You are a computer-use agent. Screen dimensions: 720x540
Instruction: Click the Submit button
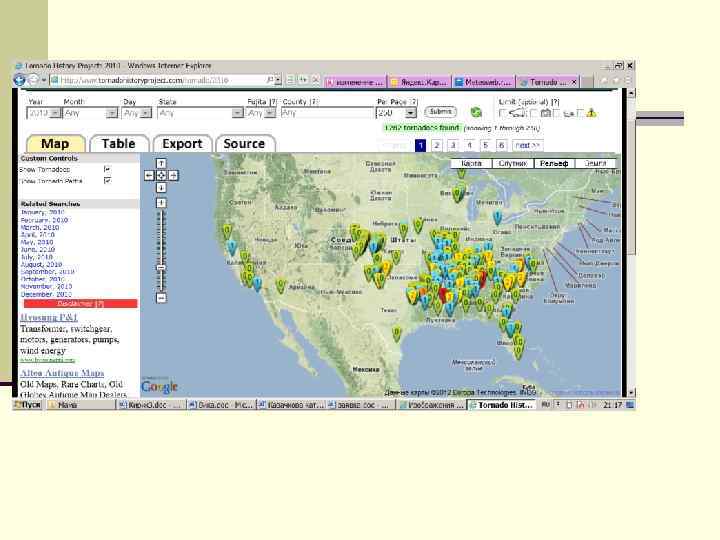click(x=440, y=112)
